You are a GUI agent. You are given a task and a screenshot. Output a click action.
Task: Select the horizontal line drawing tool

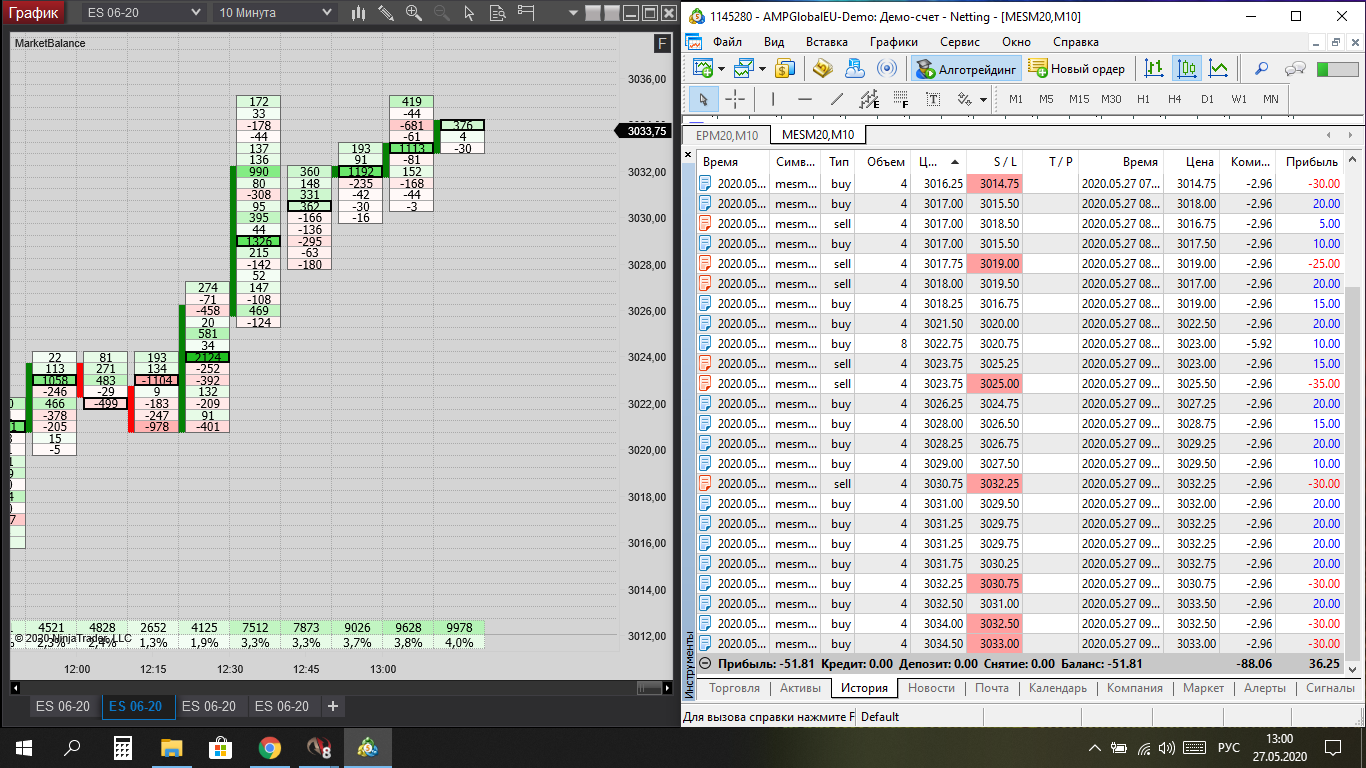click(805, 99)
